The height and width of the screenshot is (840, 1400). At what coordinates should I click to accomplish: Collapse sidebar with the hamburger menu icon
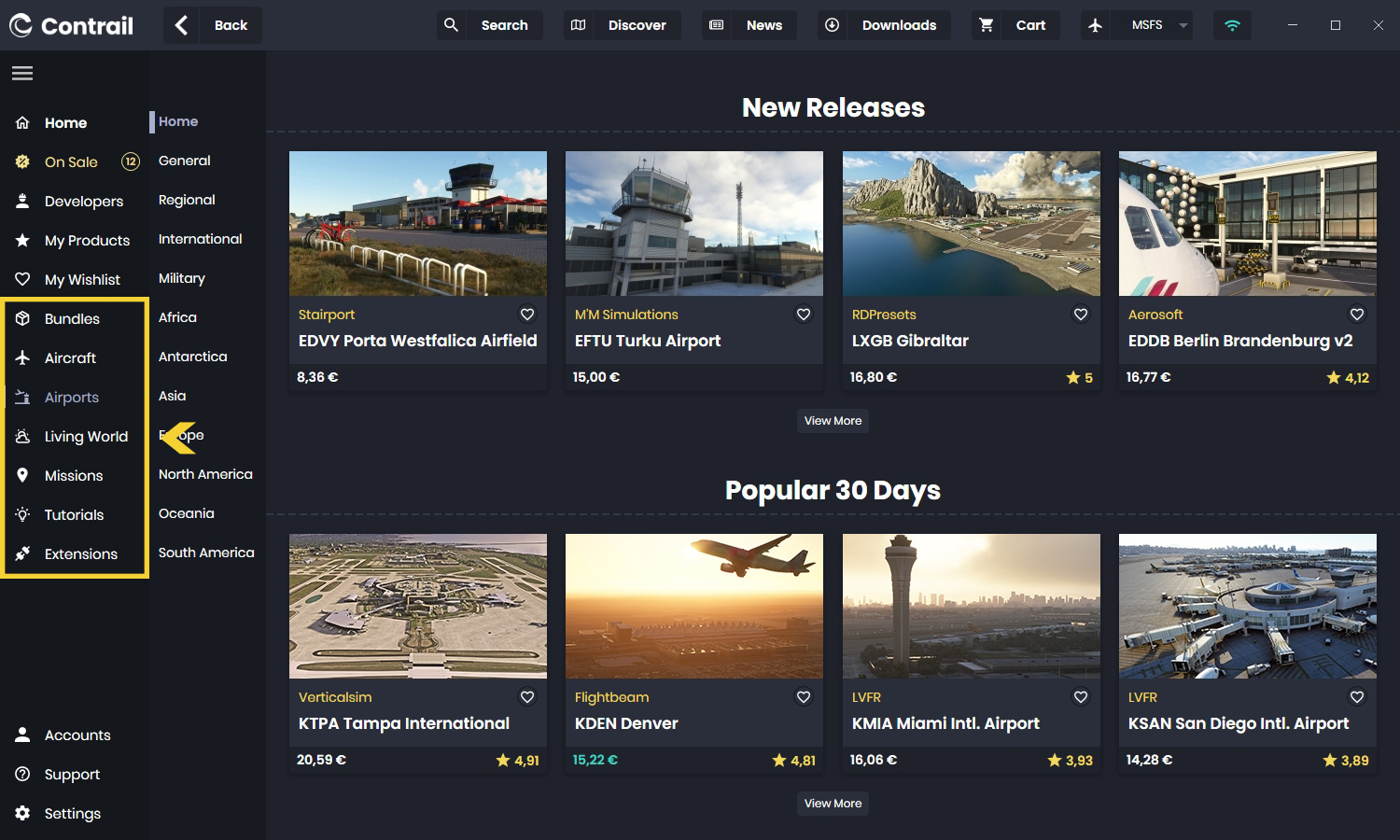tap(22, 74)
